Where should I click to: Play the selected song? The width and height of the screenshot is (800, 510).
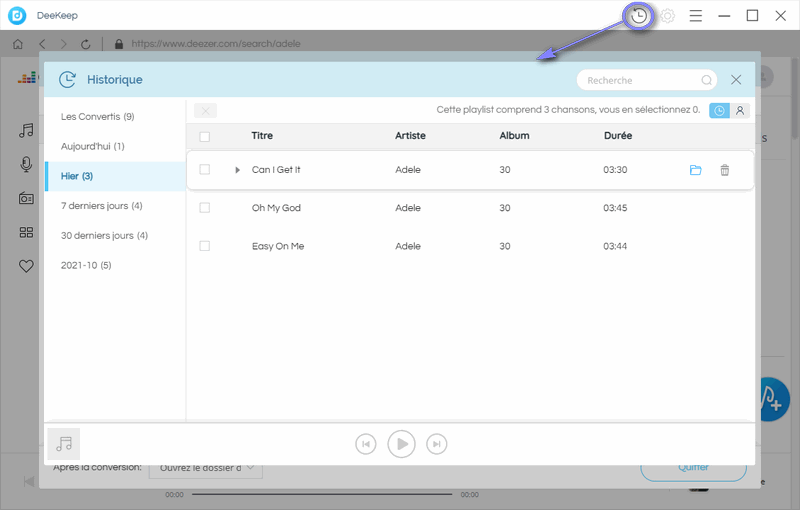click(x=402, y=444)
